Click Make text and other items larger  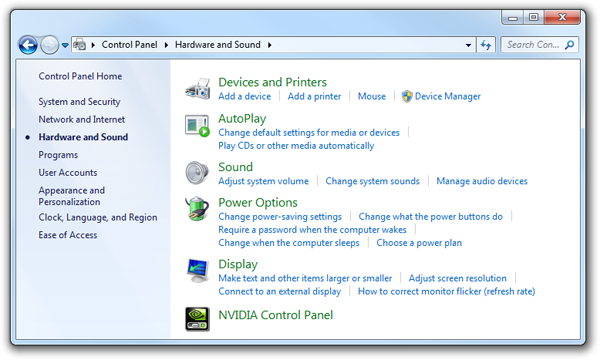tap(305, 278)
